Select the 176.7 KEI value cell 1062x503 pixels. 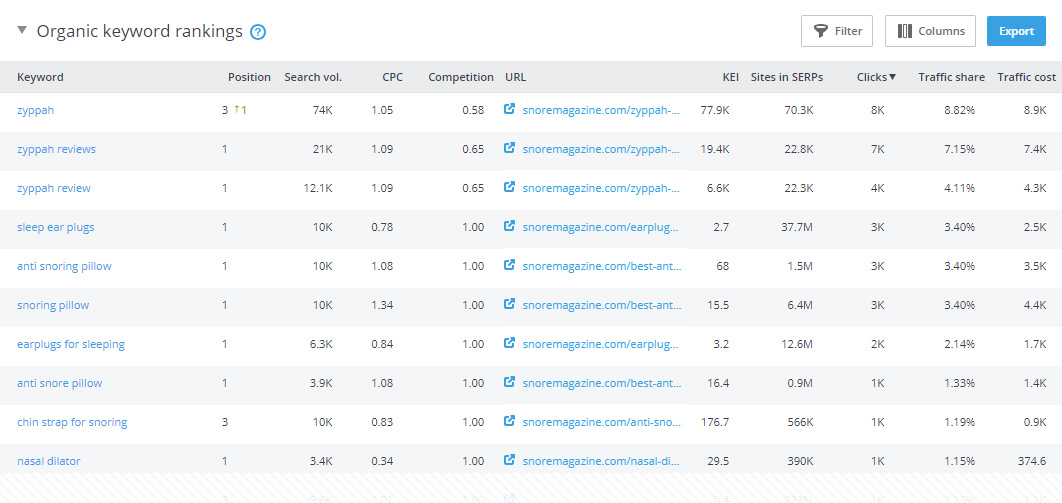point(717,422)
